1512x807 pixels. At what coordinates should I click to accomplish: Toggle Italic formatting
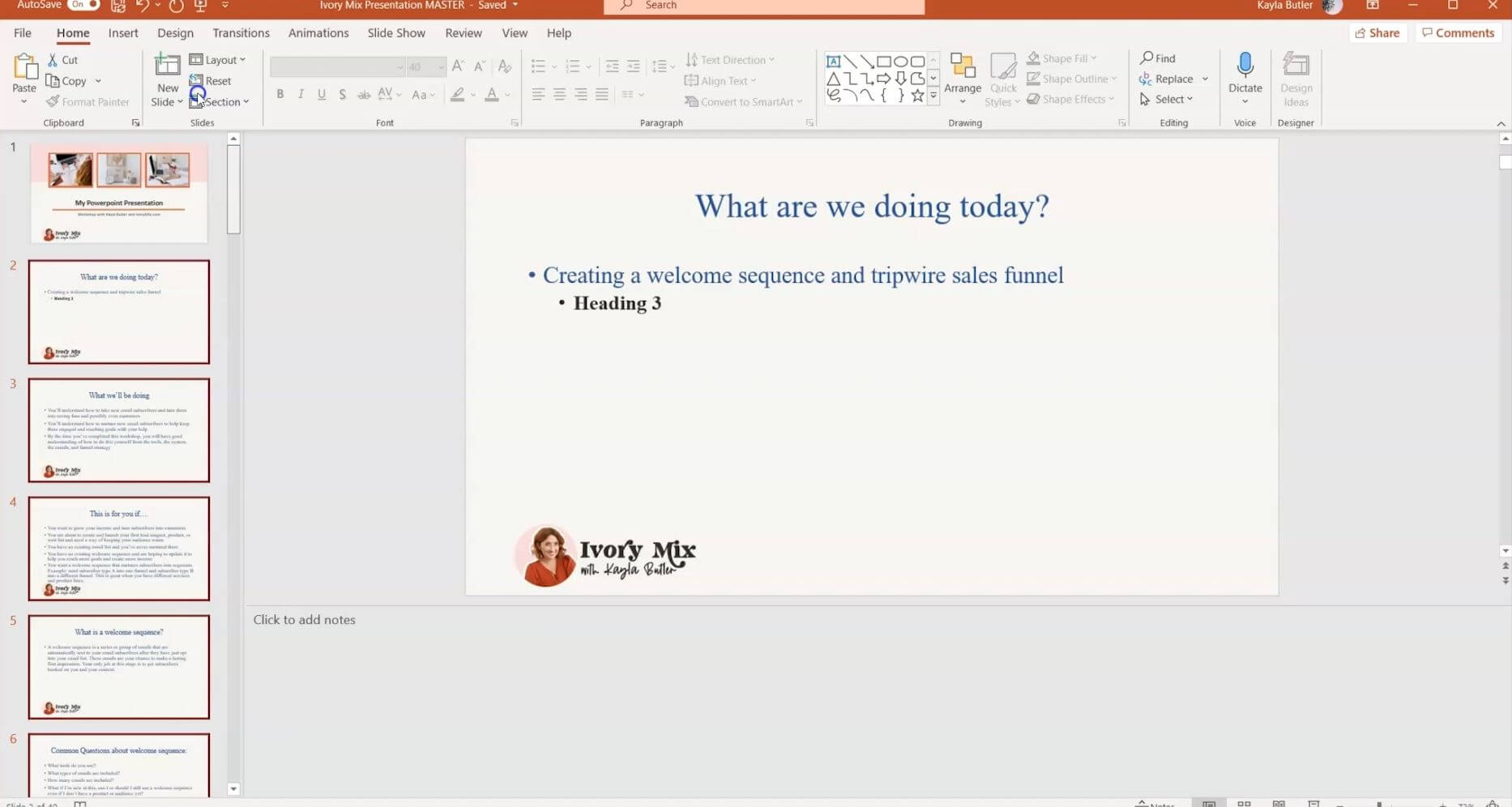click(301, 95)
